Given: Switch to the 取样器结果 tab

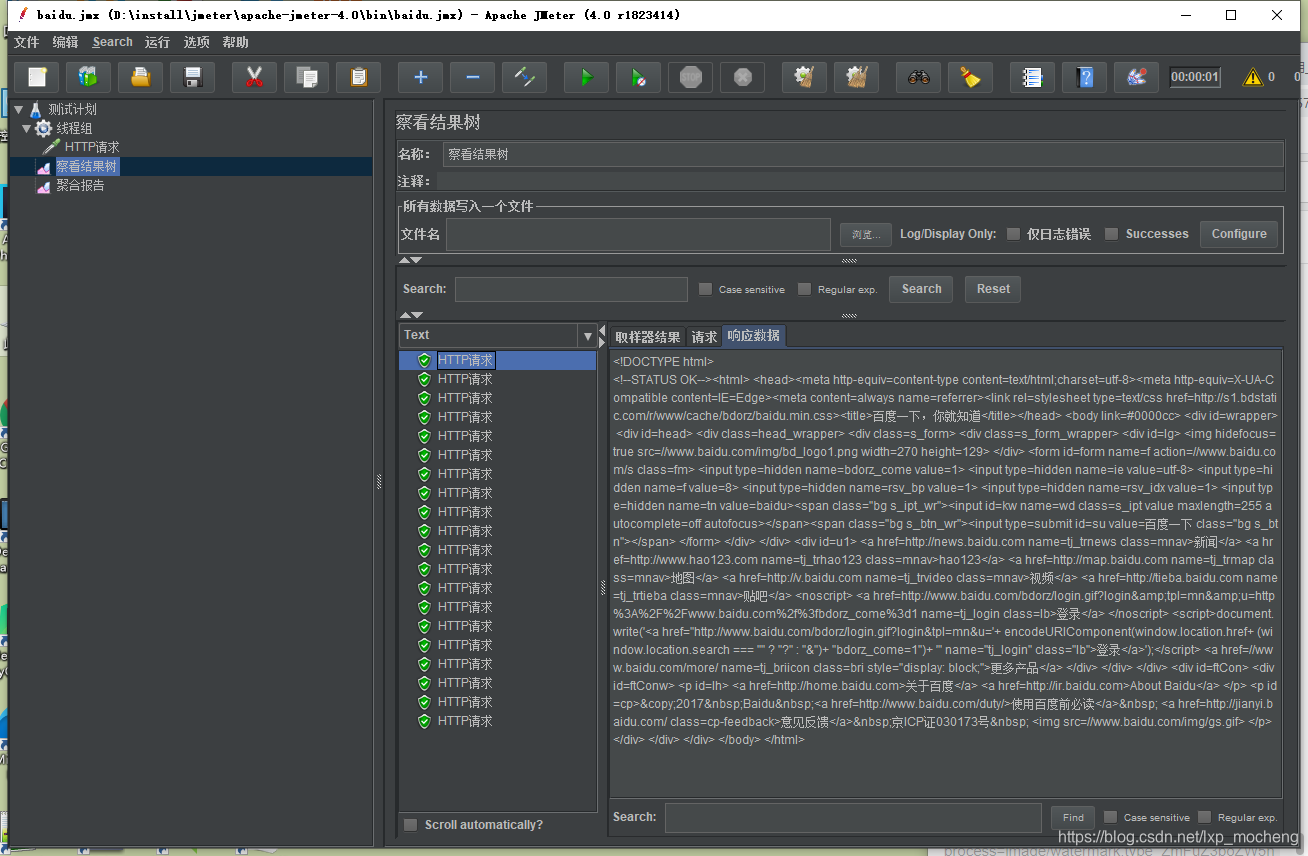Looking at the screenshot, I should click(648, 337).
